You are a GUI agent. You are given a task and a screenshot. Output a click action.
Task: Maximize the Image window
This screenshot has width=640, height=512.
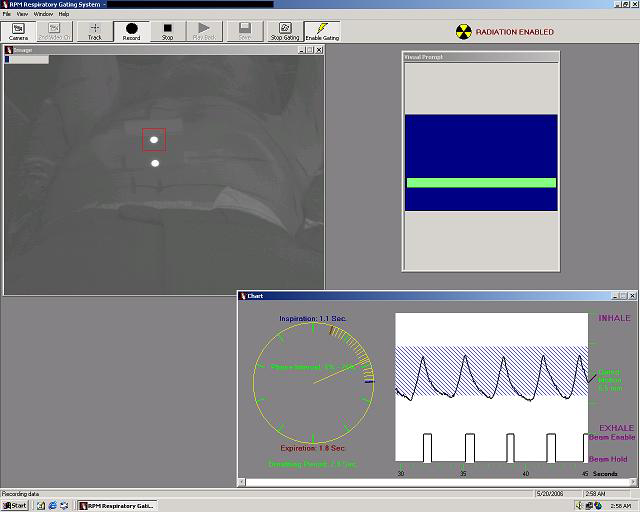pos(310,50)
